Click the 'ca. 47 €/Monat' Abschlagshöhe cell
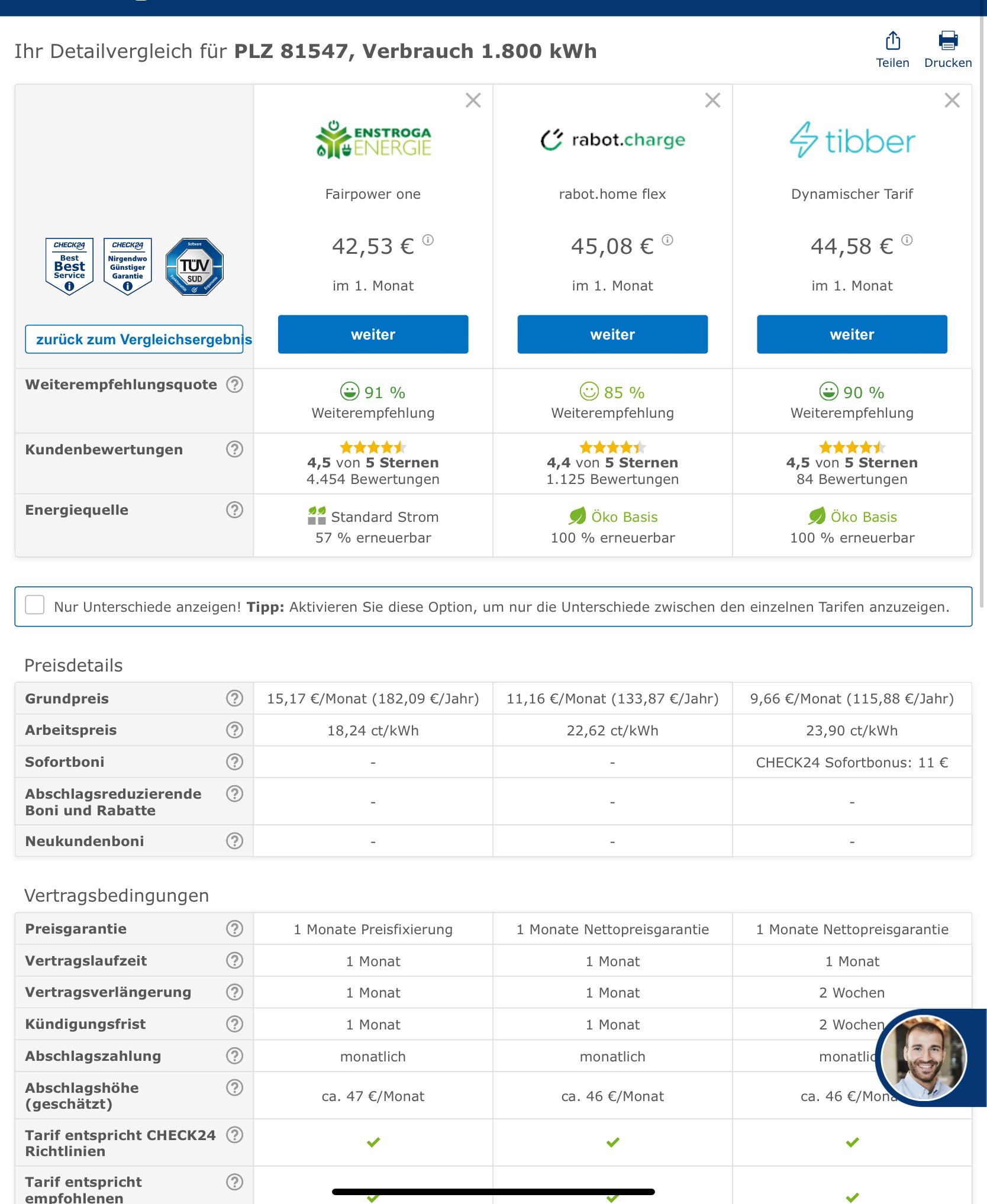The width and height of the screenshot is (987, 1204). [x=373, y=1096]
